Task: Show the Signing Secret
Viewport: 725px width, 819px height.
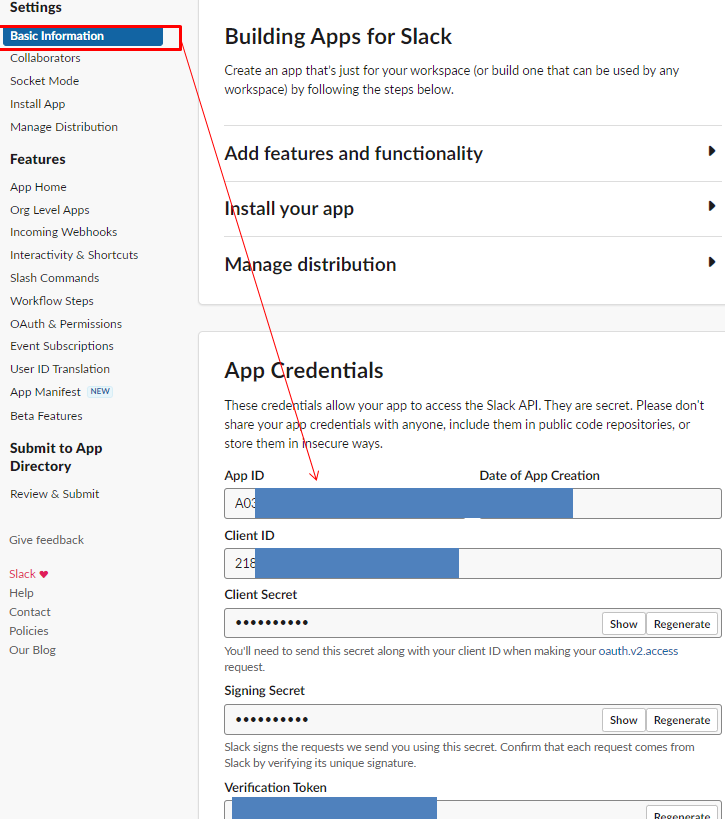Action: point(624,720)
